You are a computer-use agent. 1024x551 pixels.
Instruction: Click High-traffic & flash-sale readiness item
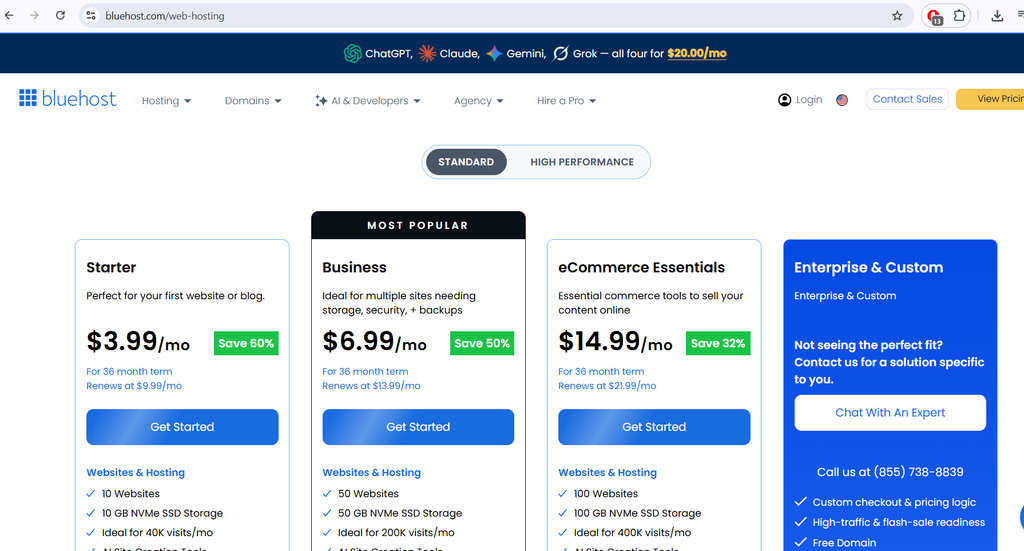point(889,522)
